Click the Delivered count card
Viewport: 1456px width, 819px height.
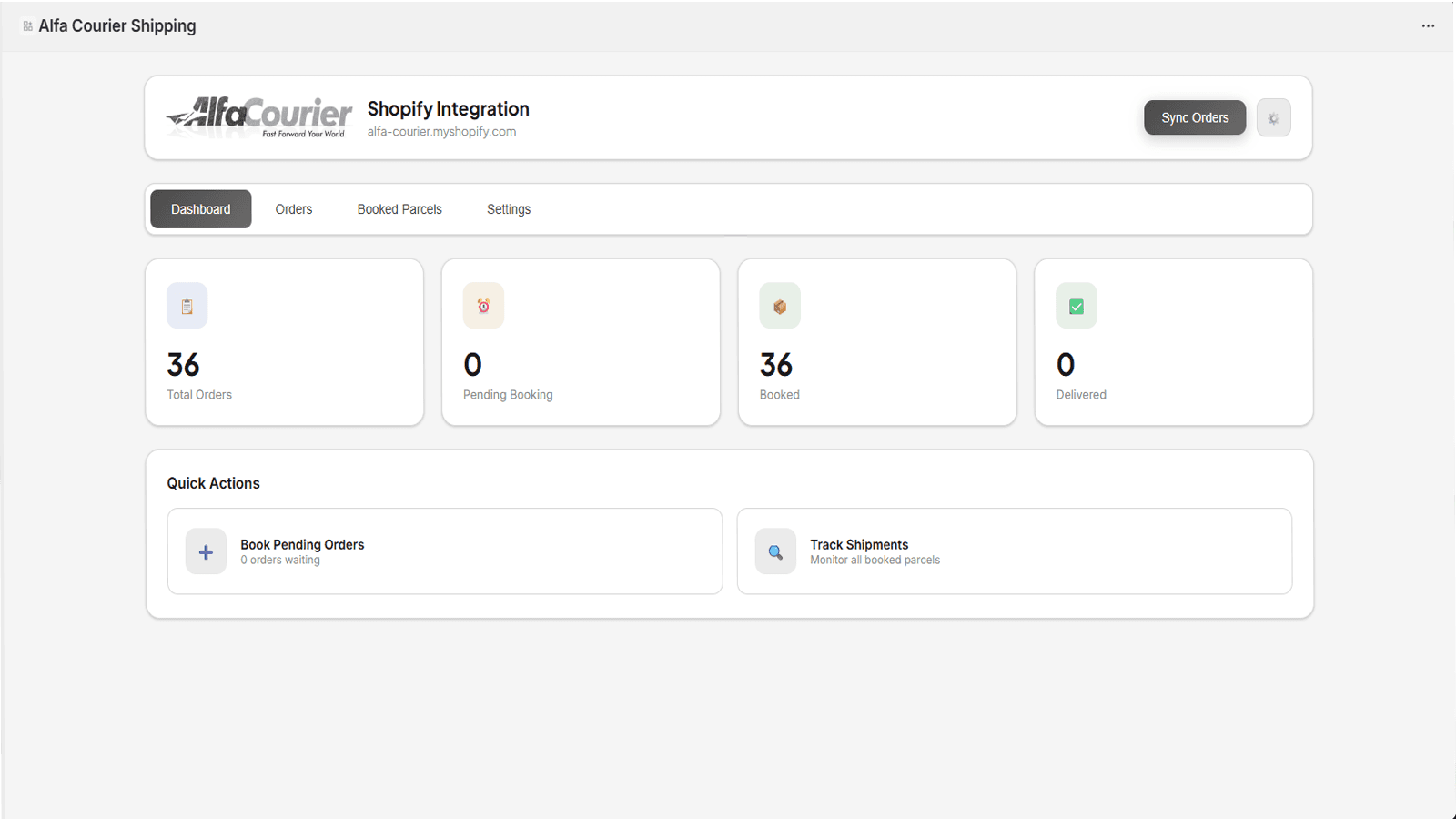click(1174, 342)
